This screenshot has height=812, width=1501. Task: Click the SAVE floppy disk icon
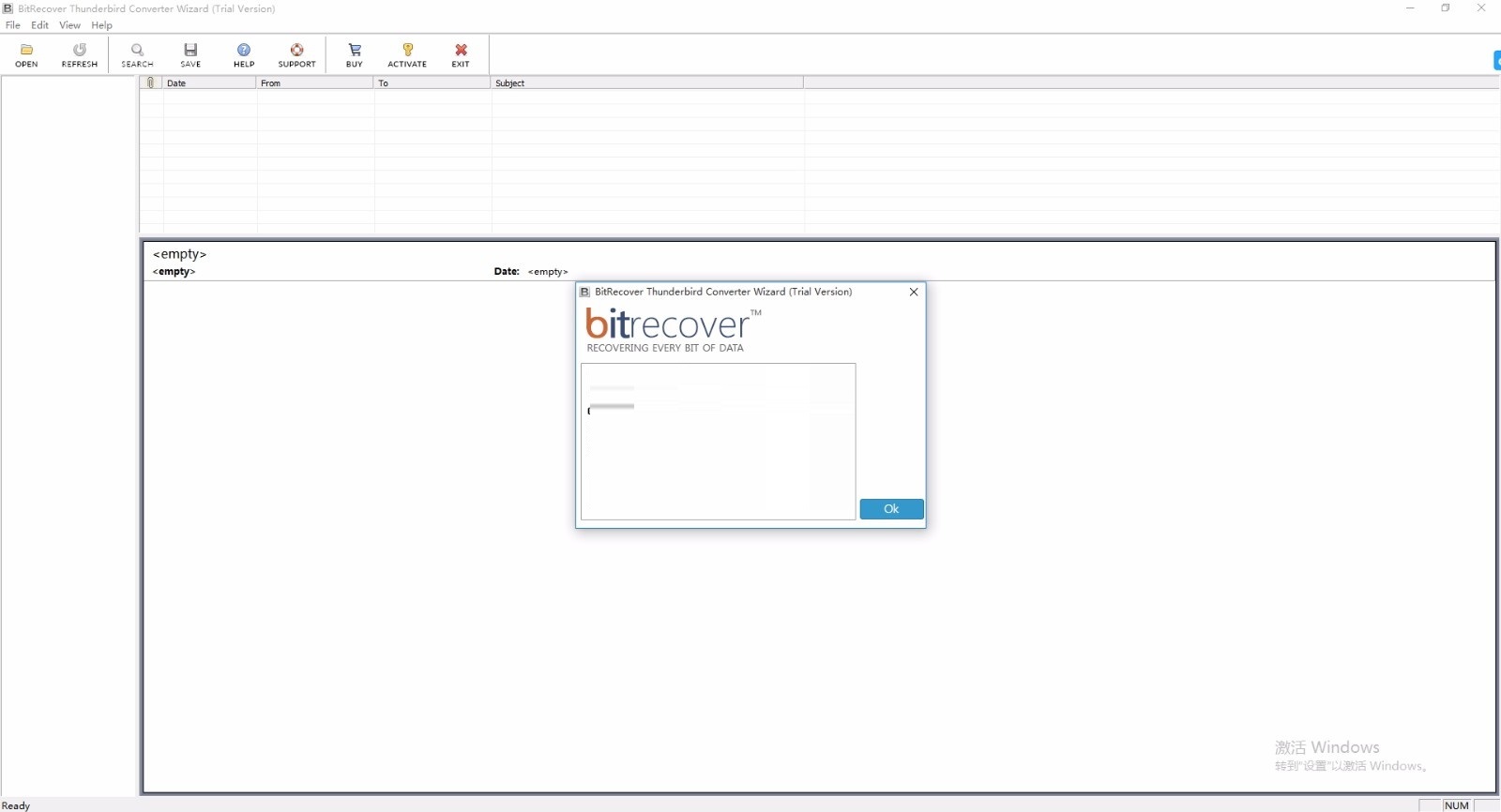(190, 55)
